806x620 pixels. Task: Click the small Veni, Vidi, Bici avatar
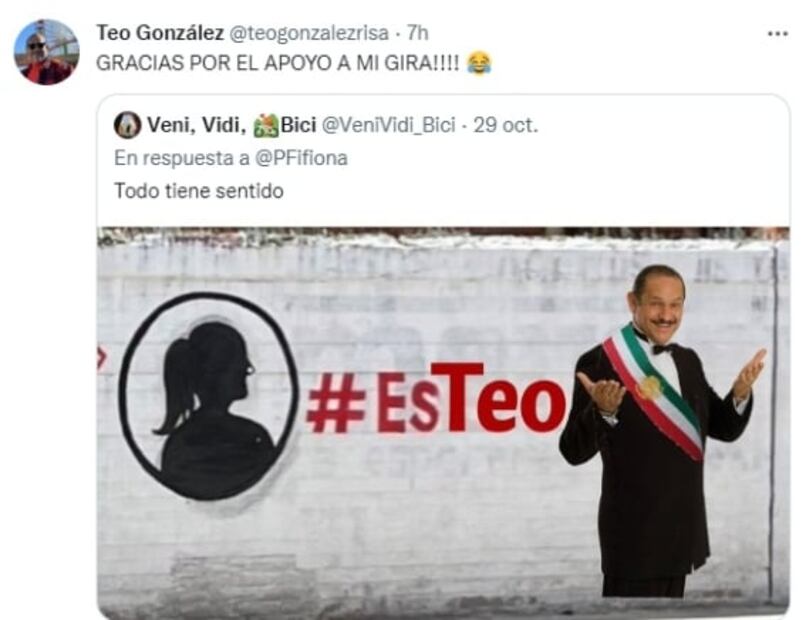coord(127,125)
